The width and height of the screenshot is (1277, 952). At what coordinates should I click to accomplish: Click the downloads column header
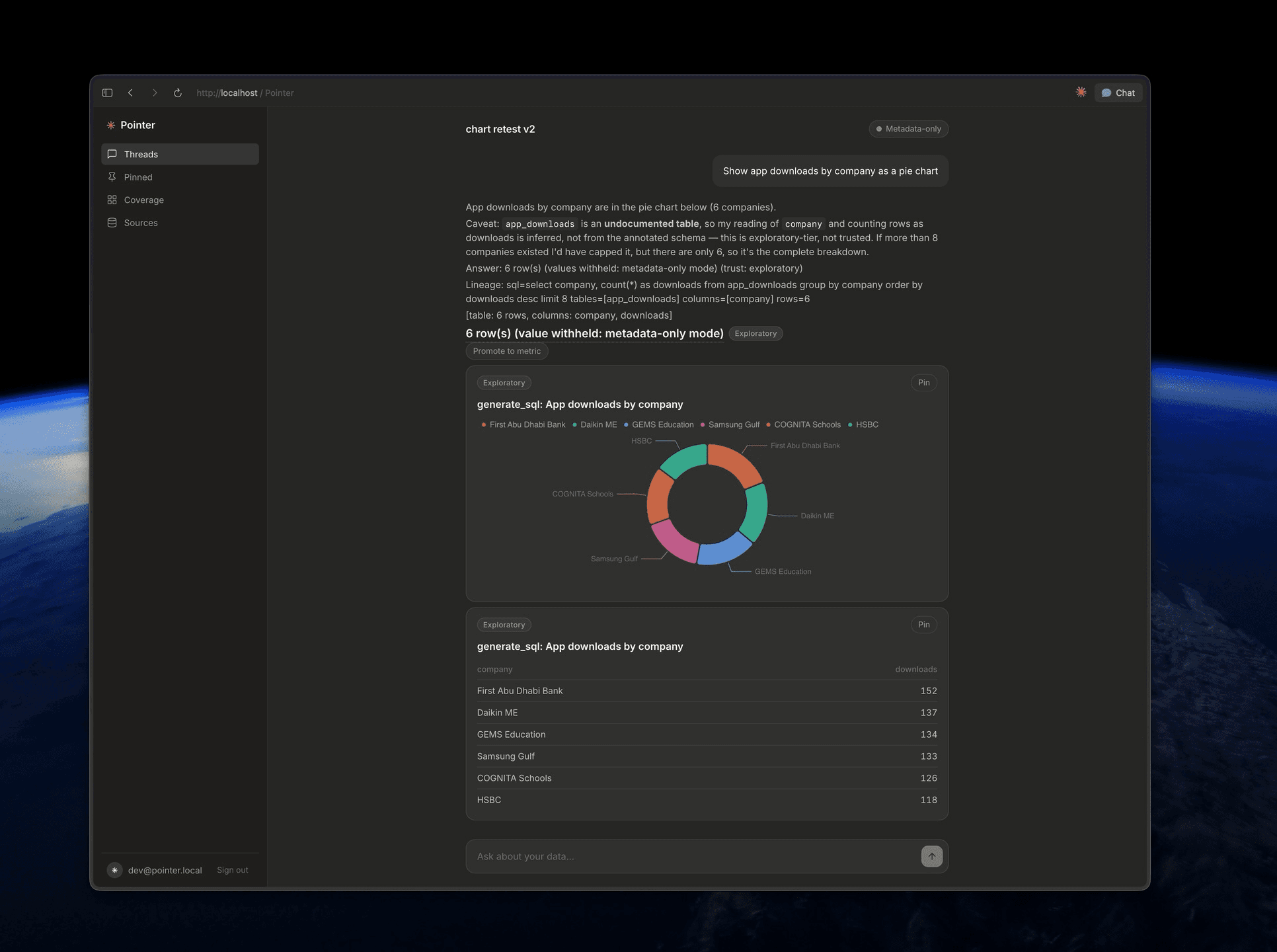point(916,670)
